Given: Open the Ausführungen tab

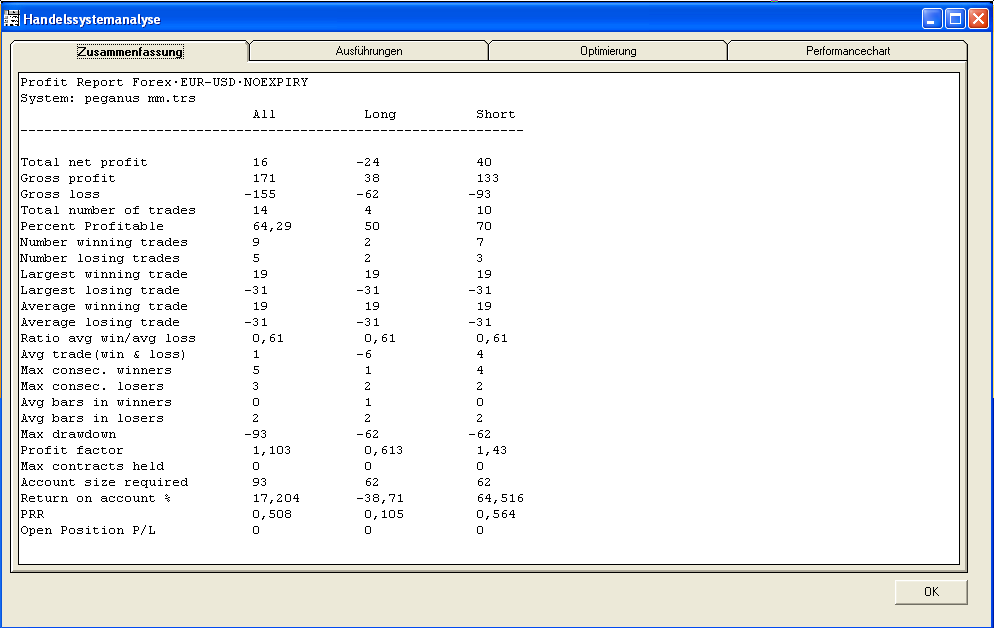Looking at the screenshot, I should pos(368,51).
